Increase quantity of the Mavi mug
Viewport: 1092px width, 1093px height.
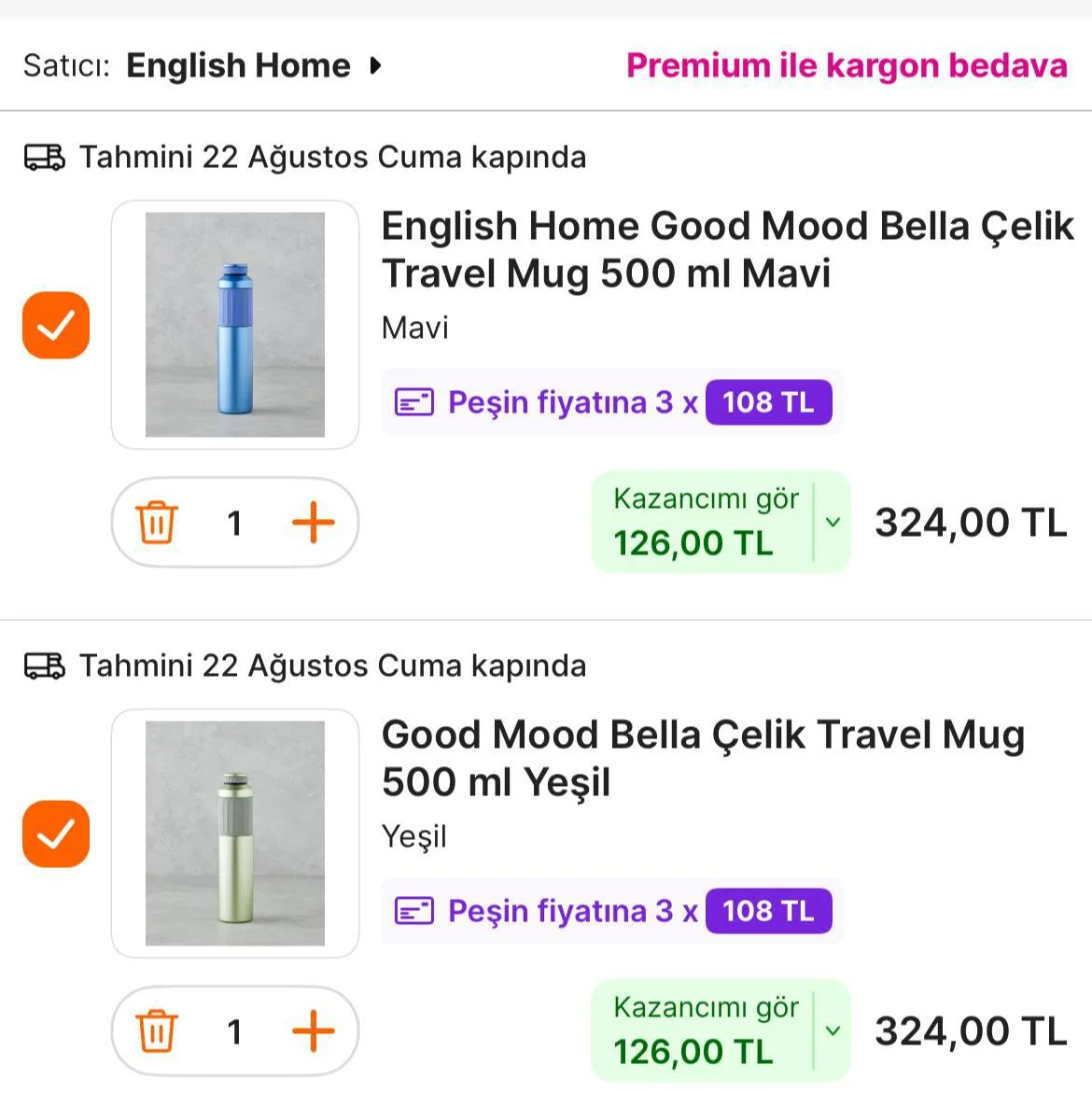[314, 523]
